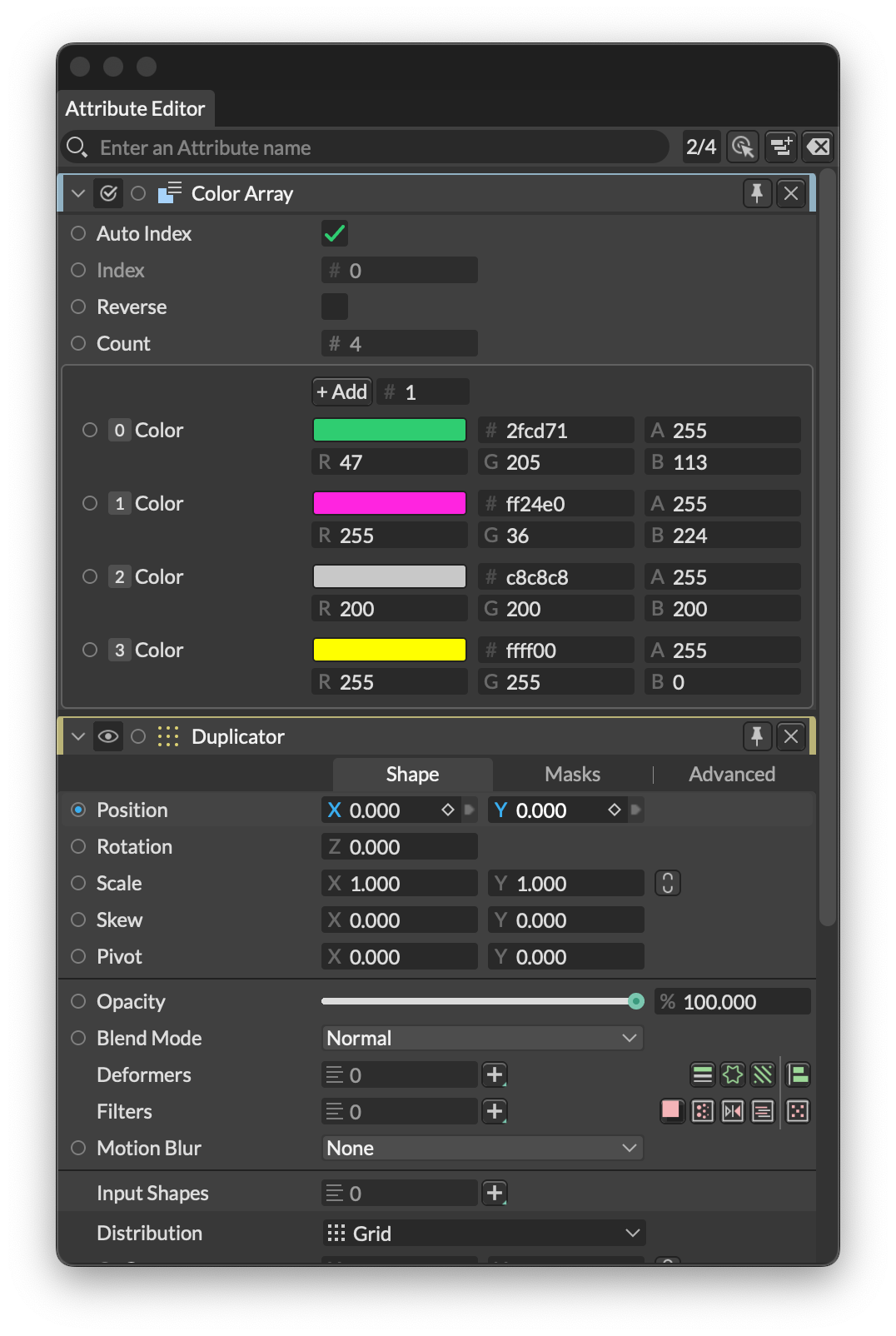
Task: Open the Distribution Grid dropdown
Action: (483, 1233)
